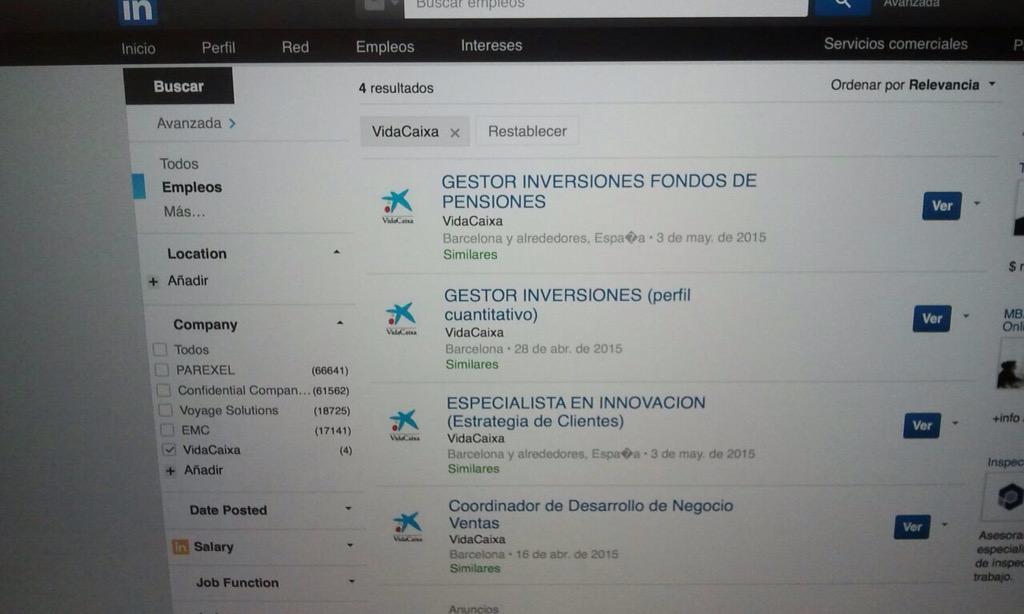Go to the Inicio menu
This screenshot has height=614, width=1024.
(138, 48)
